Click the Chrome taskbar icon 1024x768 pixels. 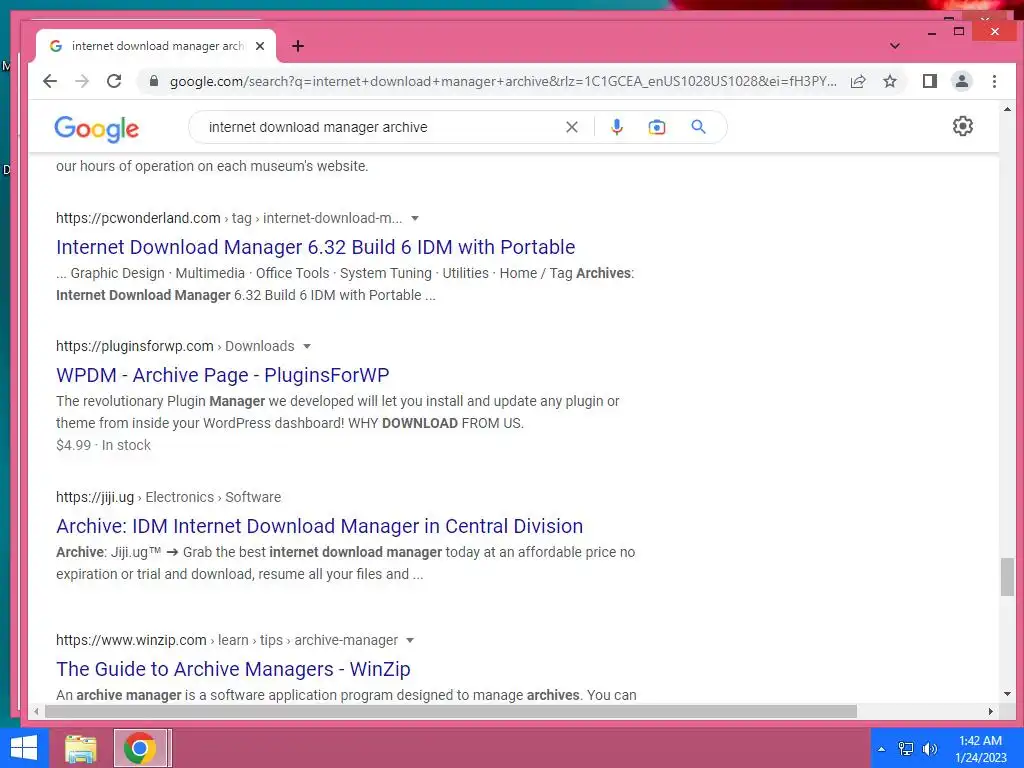point(140,748)
